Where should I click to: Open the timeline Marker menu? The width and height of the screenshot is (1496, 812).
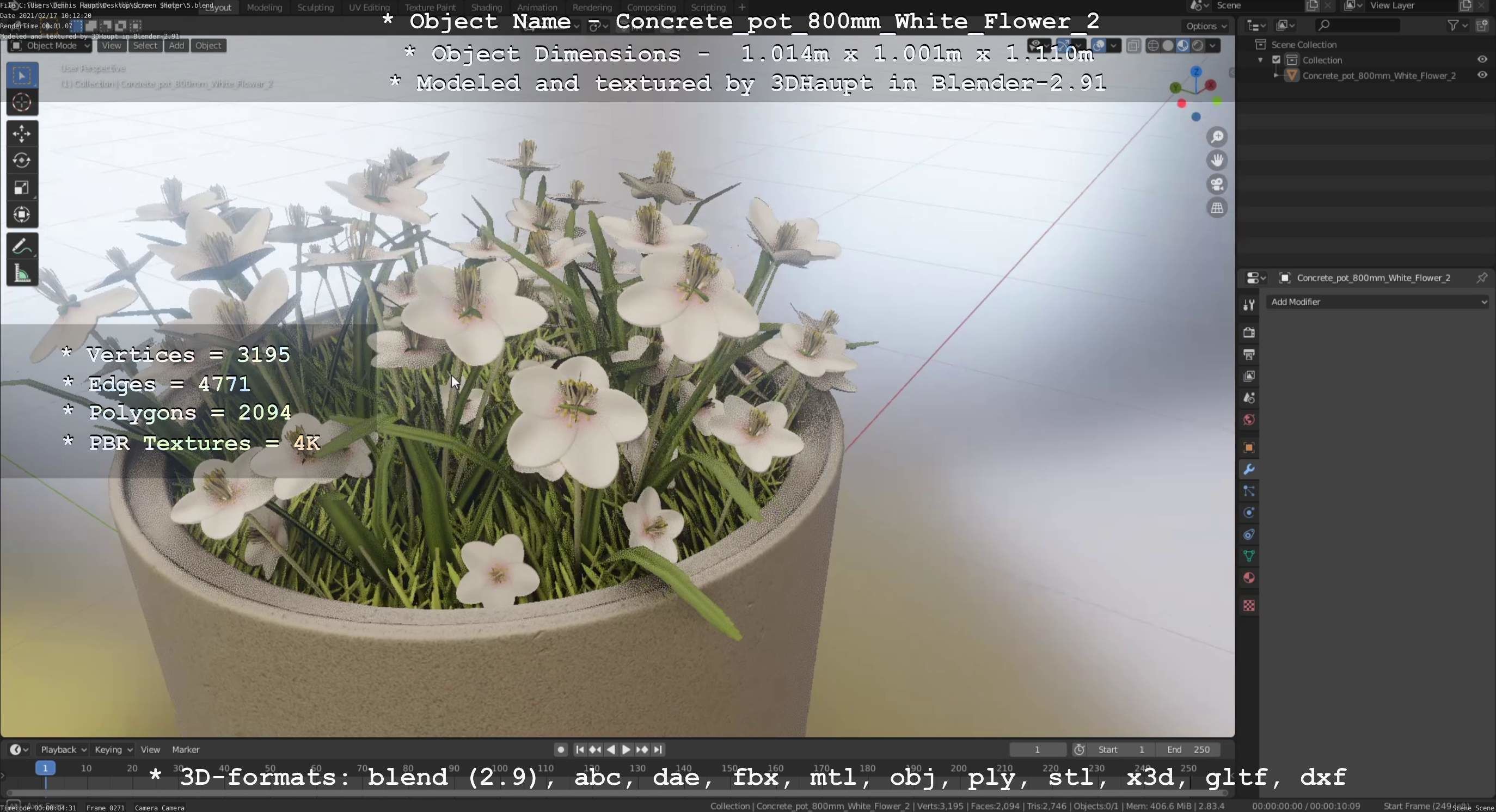[x=186, y=750]
